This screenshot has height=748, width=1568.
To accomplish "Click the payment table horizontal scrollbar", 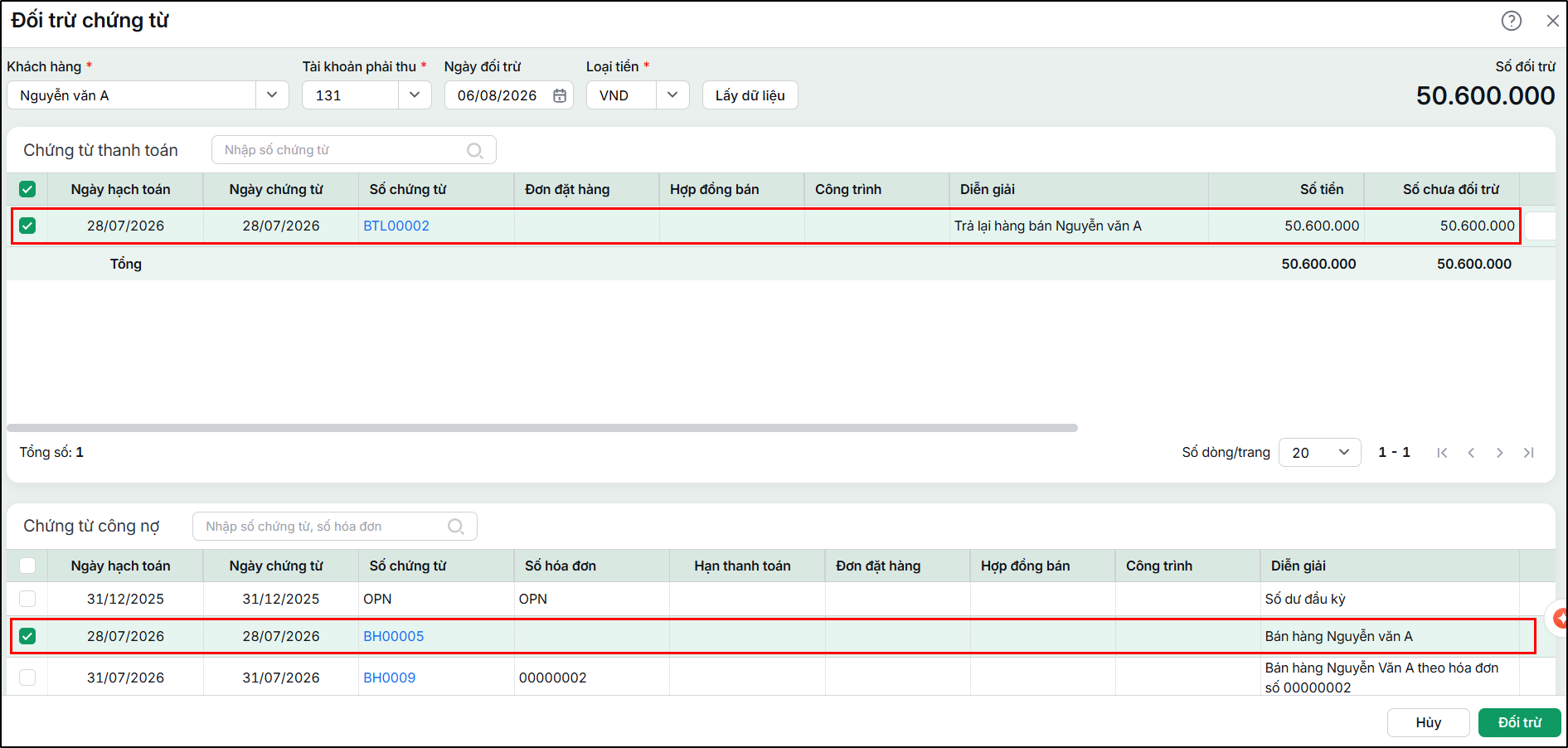I will 542,428.
